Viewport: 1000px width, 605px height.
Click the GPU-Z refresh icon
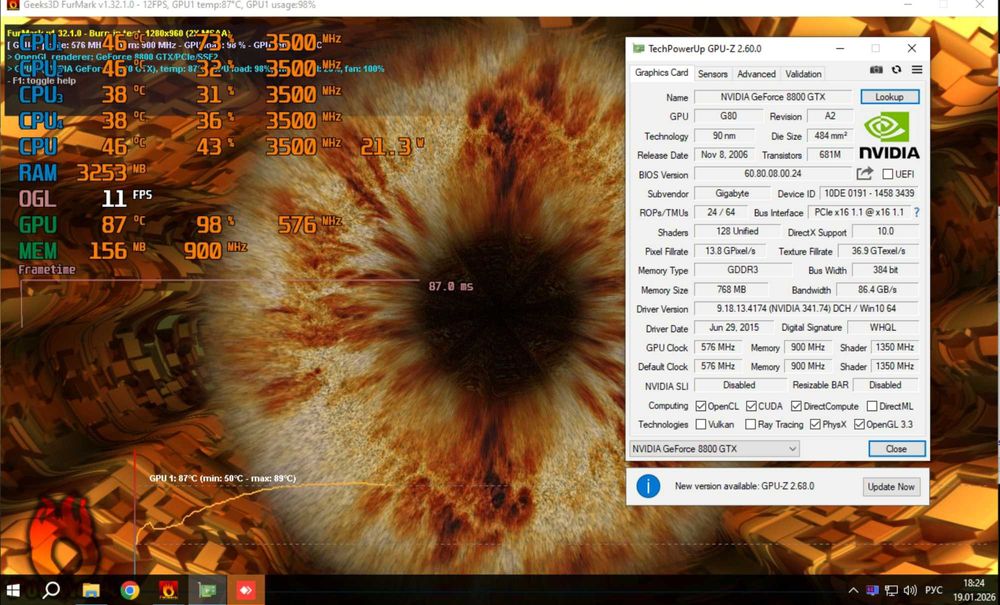coord(896,69)
